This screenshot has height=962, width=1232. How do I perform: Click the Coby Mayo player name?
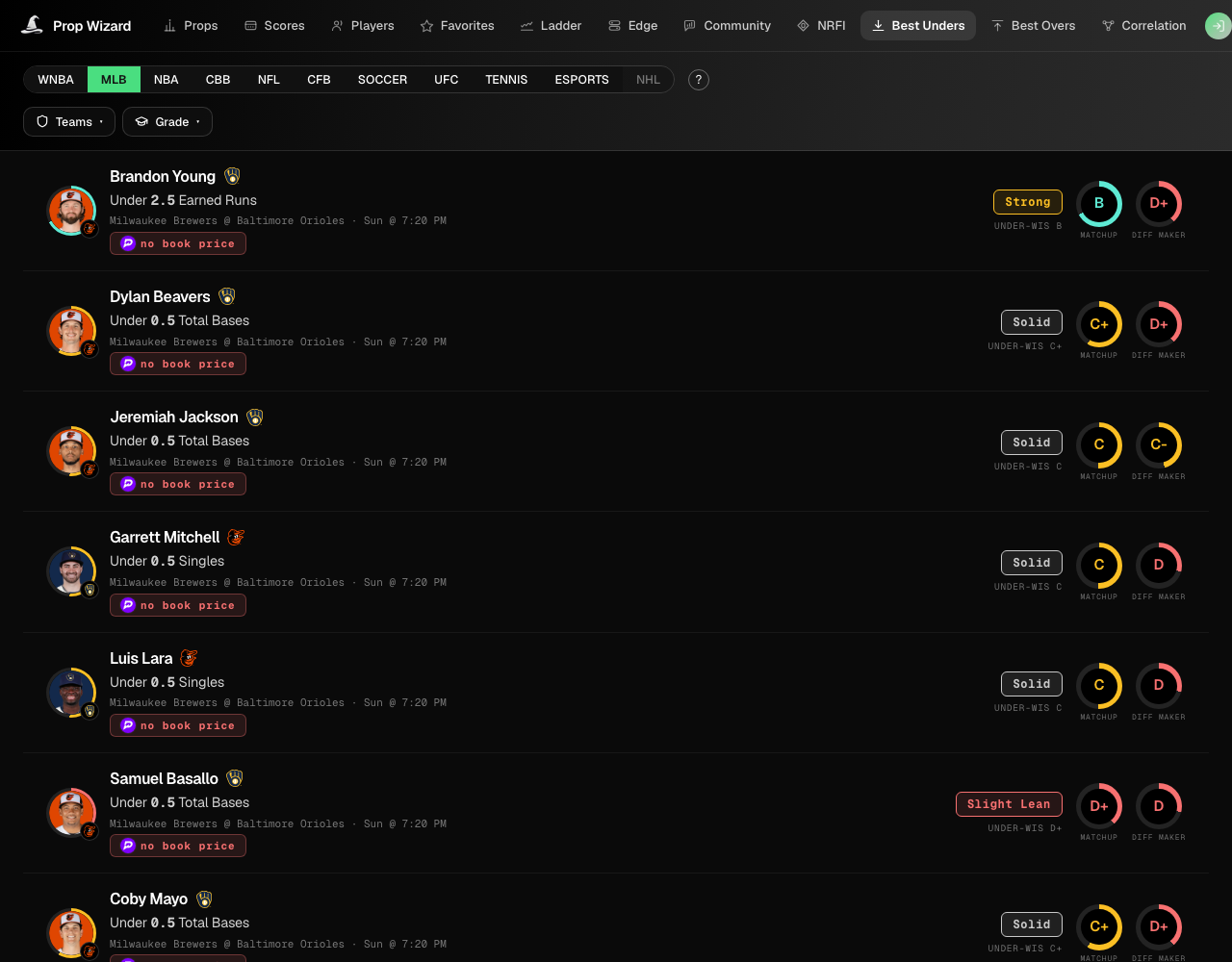point(149,899)
